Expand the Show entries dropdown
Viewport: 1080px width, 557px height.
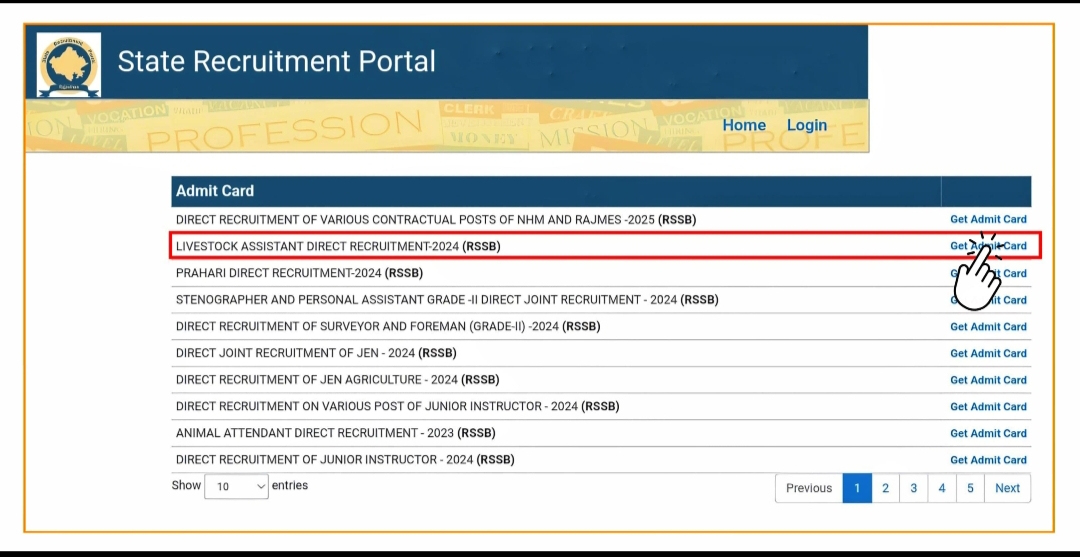[x=236, y=487]
